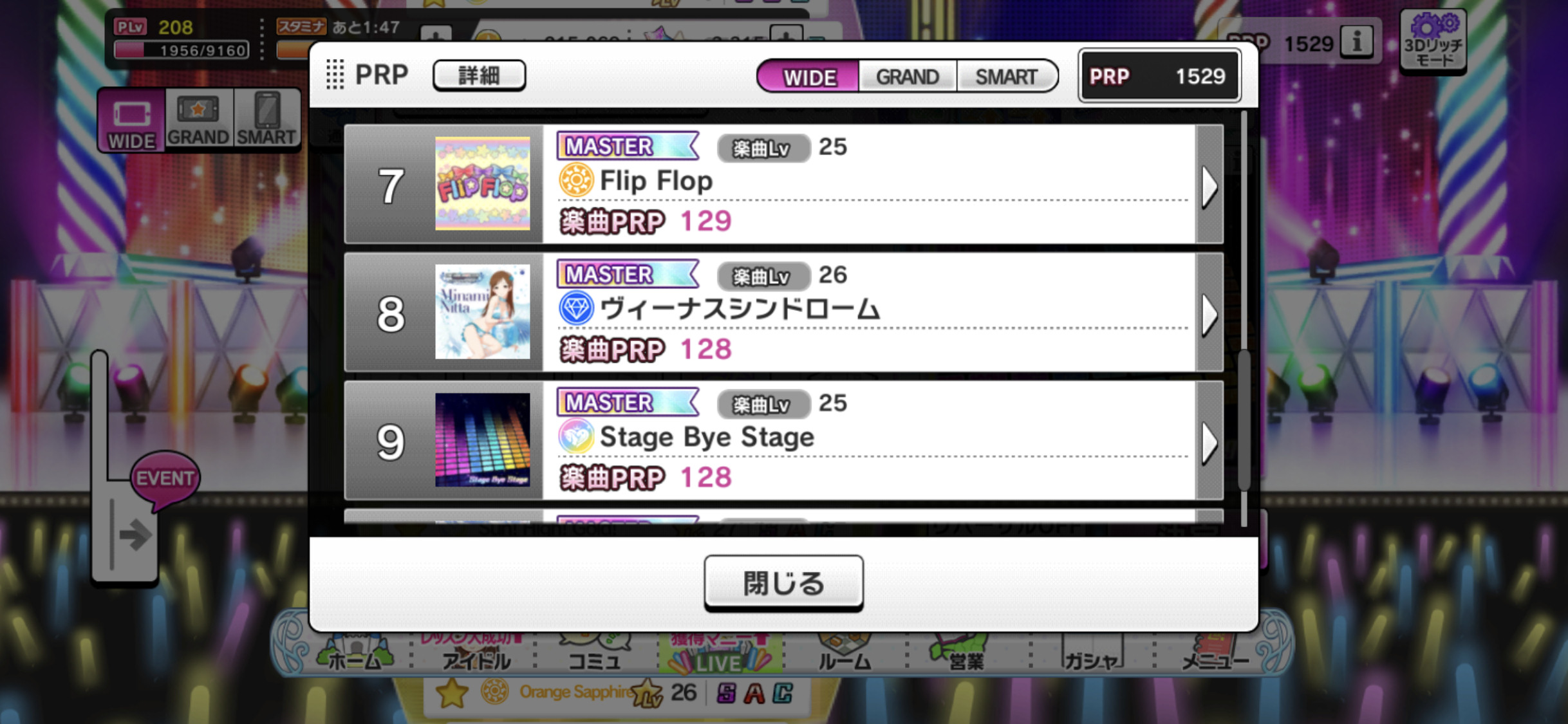Viewport: 1568px width, 724px height.
Task: Tap the PRP info icon
Action: 1357,43
